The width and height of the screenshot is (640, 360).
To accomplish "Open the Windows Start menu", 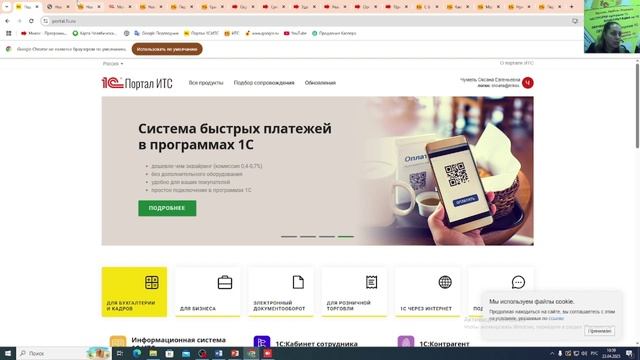I will (8, 353).
